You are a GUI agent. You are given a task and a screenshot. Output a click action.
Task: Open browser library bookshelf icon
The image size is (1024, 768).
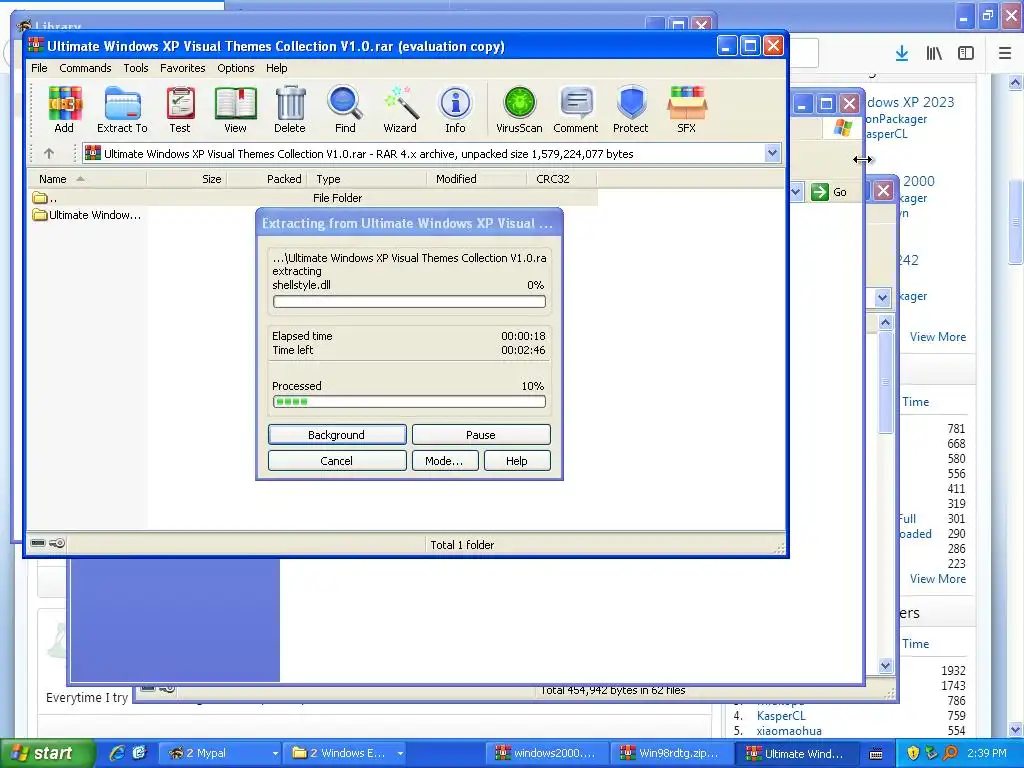(x=934, y=54)
